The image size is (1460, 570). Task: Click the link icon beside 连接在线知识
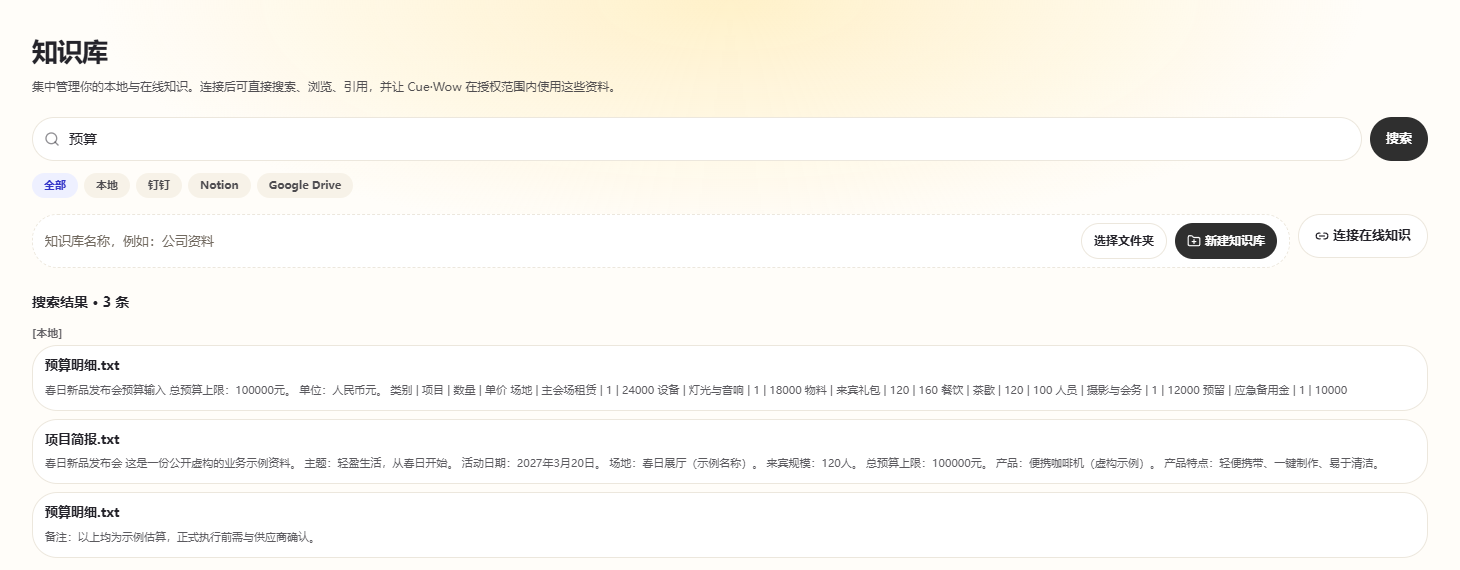1322,236
